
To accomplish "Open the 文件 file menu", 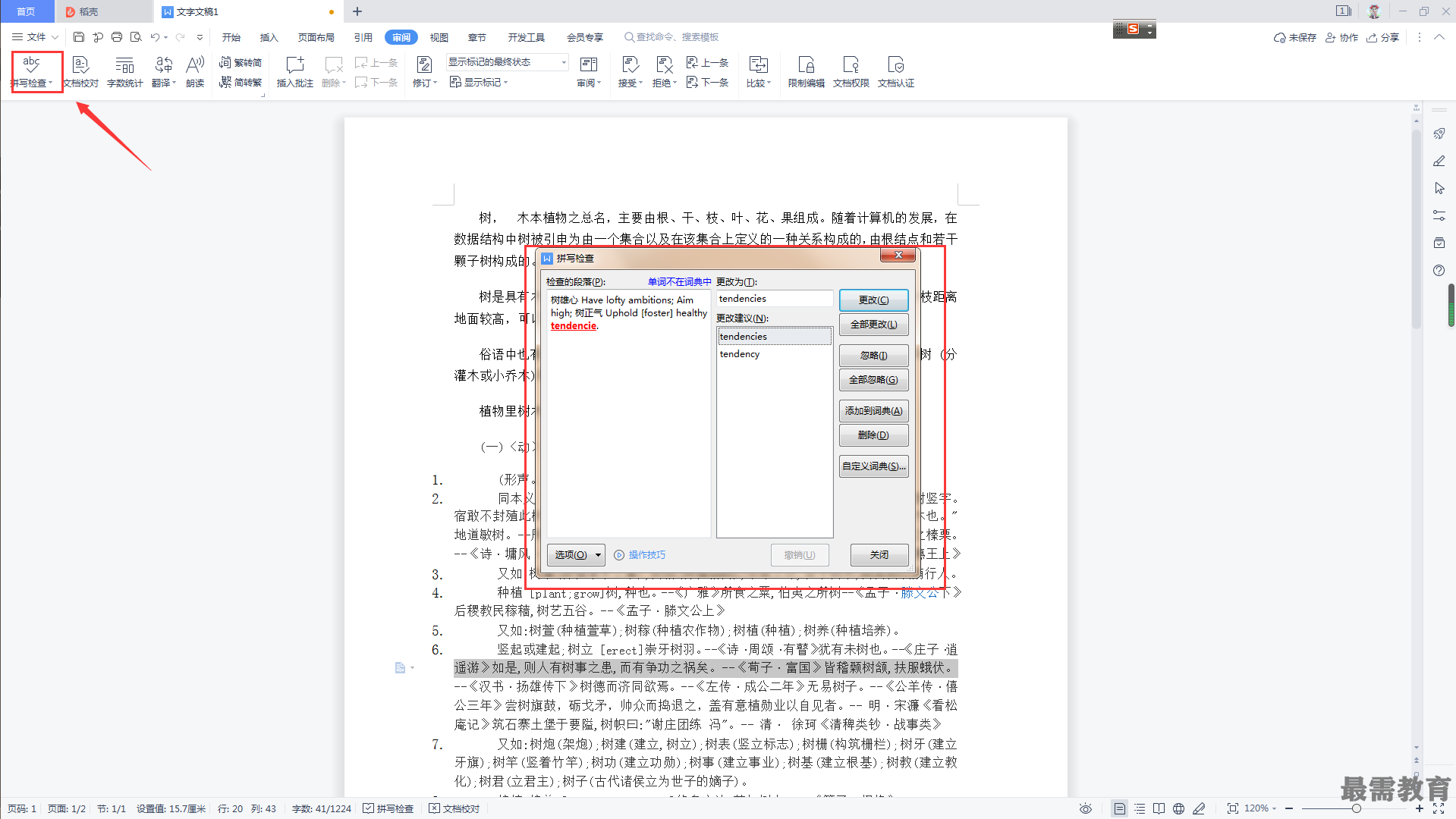I will coord(35,36).
